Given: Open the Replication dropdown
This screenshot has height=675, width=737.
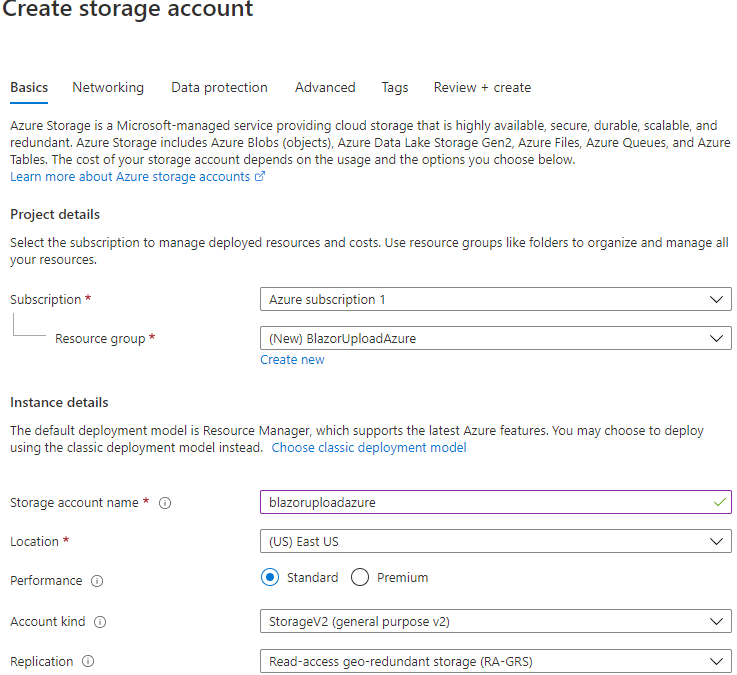Looking at the screenshot, I should [495, 661].
